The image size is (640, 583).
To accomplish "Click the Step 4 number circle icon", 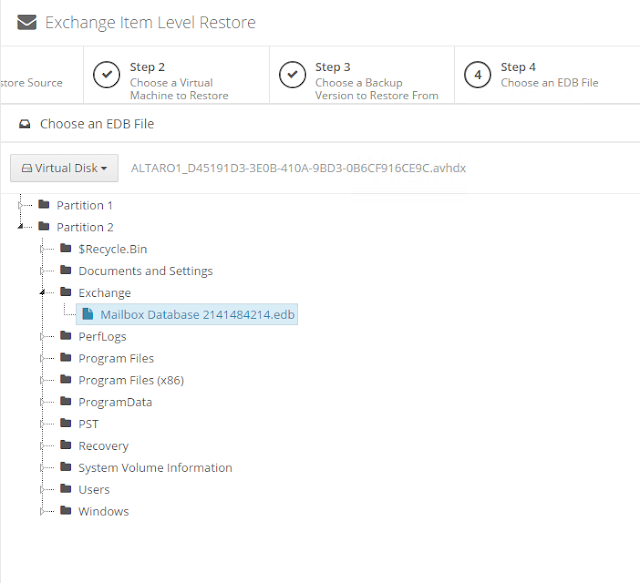I will 477,75.
